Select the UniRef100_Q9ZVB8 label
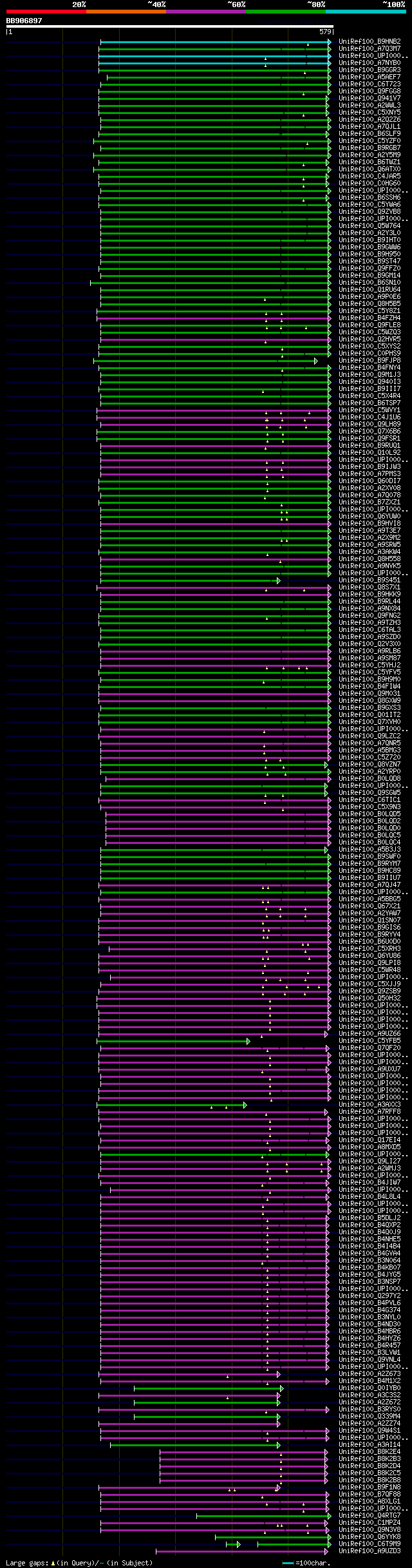Viewport: 412px width, 1568px height. [370, 212]
